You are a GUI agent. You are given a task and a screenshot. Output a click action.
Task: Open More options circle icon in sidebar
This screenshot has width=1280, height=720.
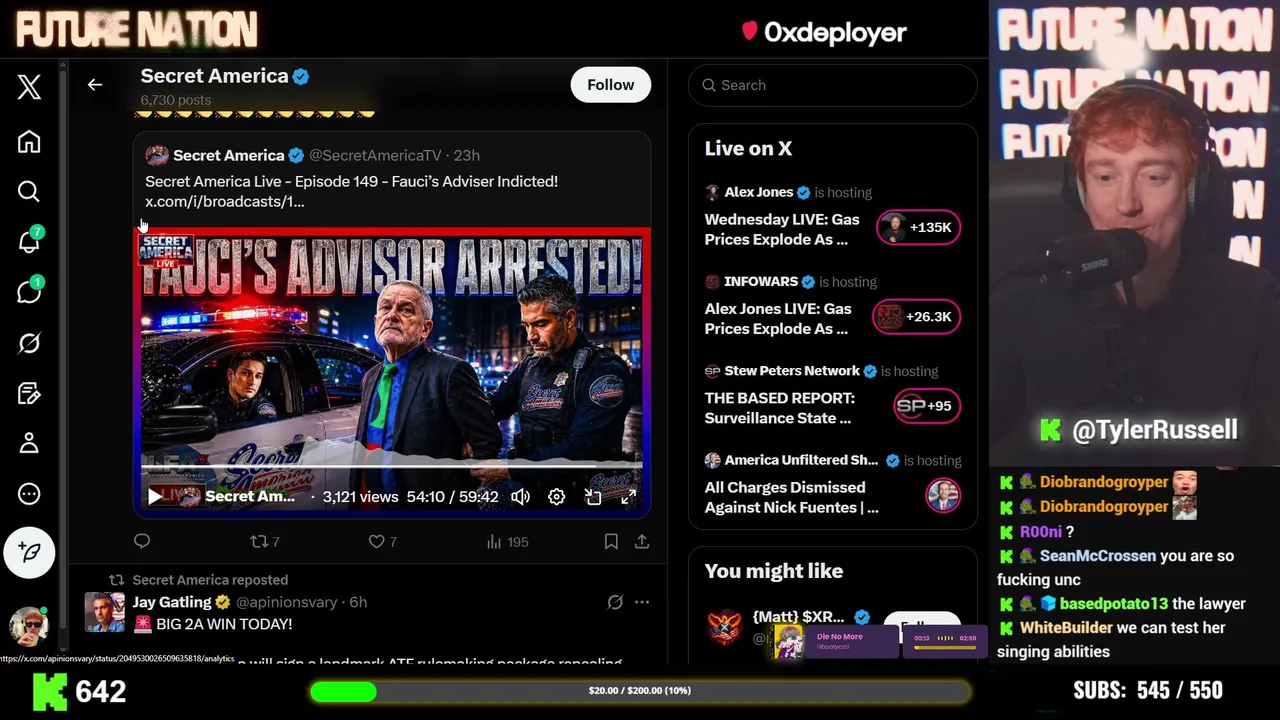29,494
